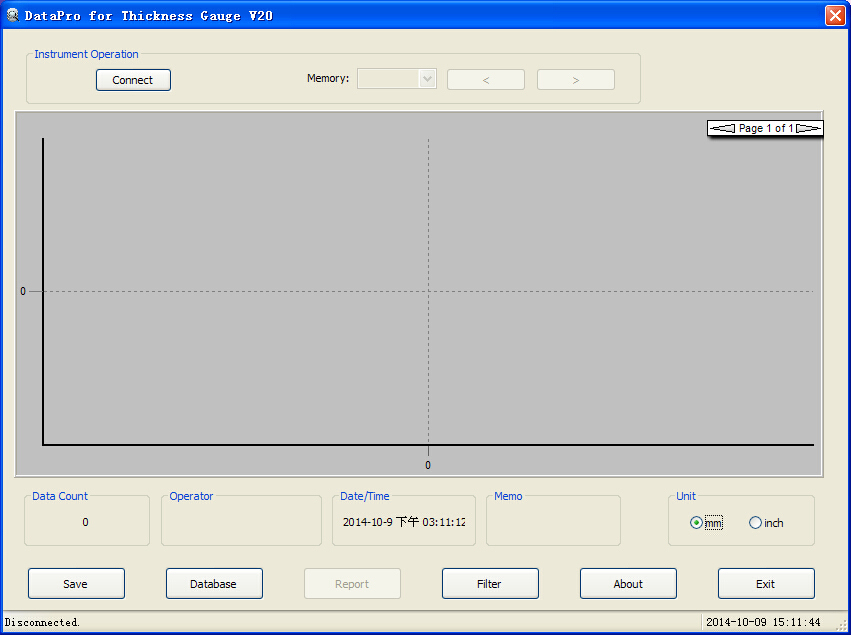Click the 'Memory:' label
Viewport: 851px width, 635px height.
click(x=328, y=78)
